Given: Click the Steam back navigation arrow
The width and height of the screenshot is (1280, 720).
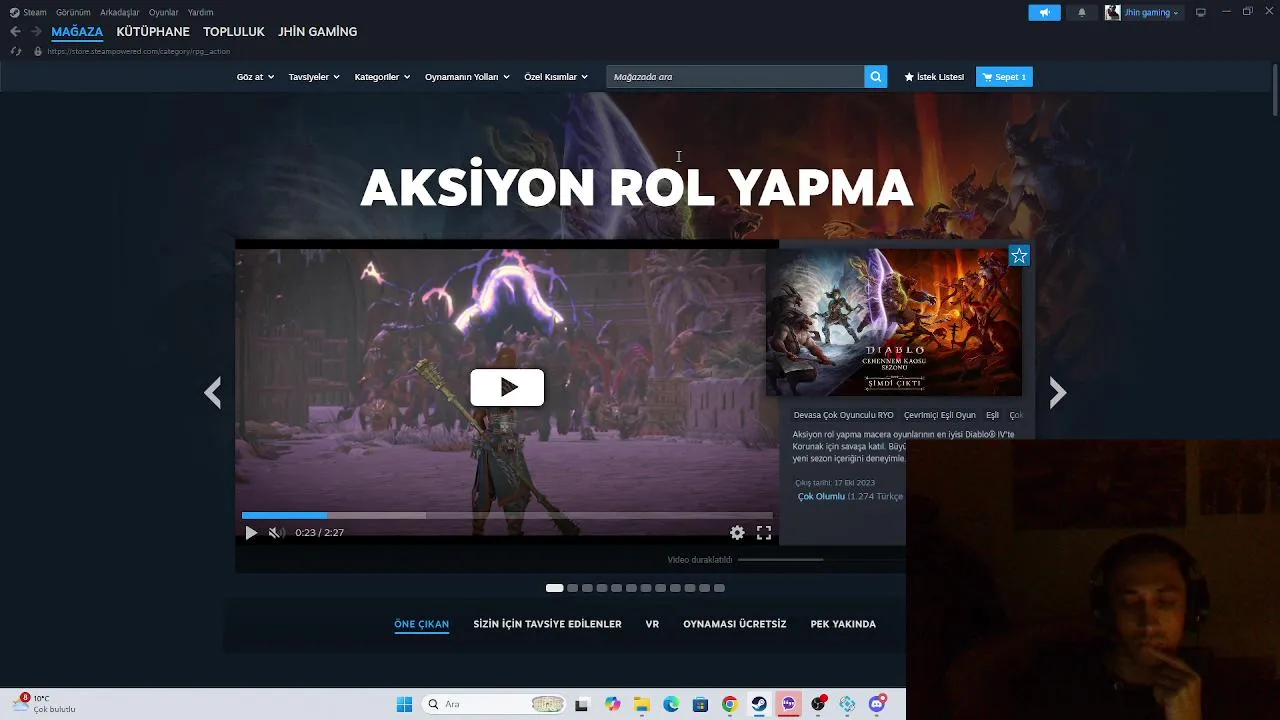Looking at the screenshot, I should tap(15, 32).
